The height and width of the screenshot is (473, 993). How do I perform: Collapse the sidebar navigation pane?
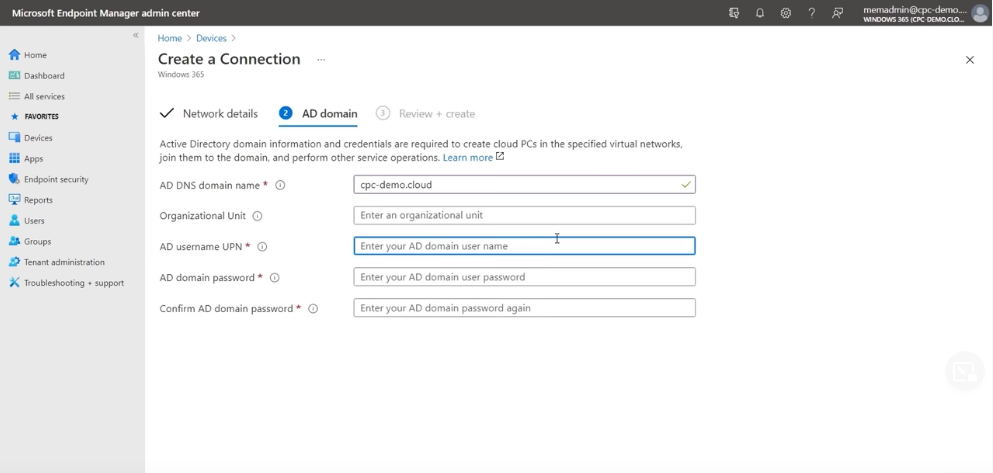coord(135,35)
